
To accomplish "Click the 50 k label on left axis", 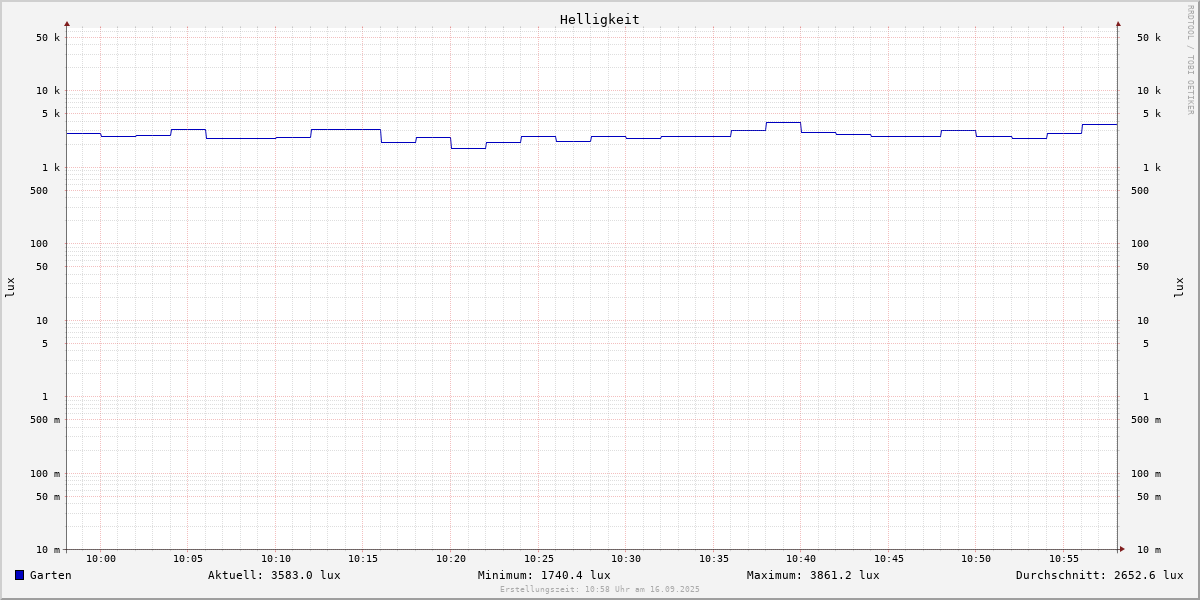I will pyautogui.click(x=48, y=38).
